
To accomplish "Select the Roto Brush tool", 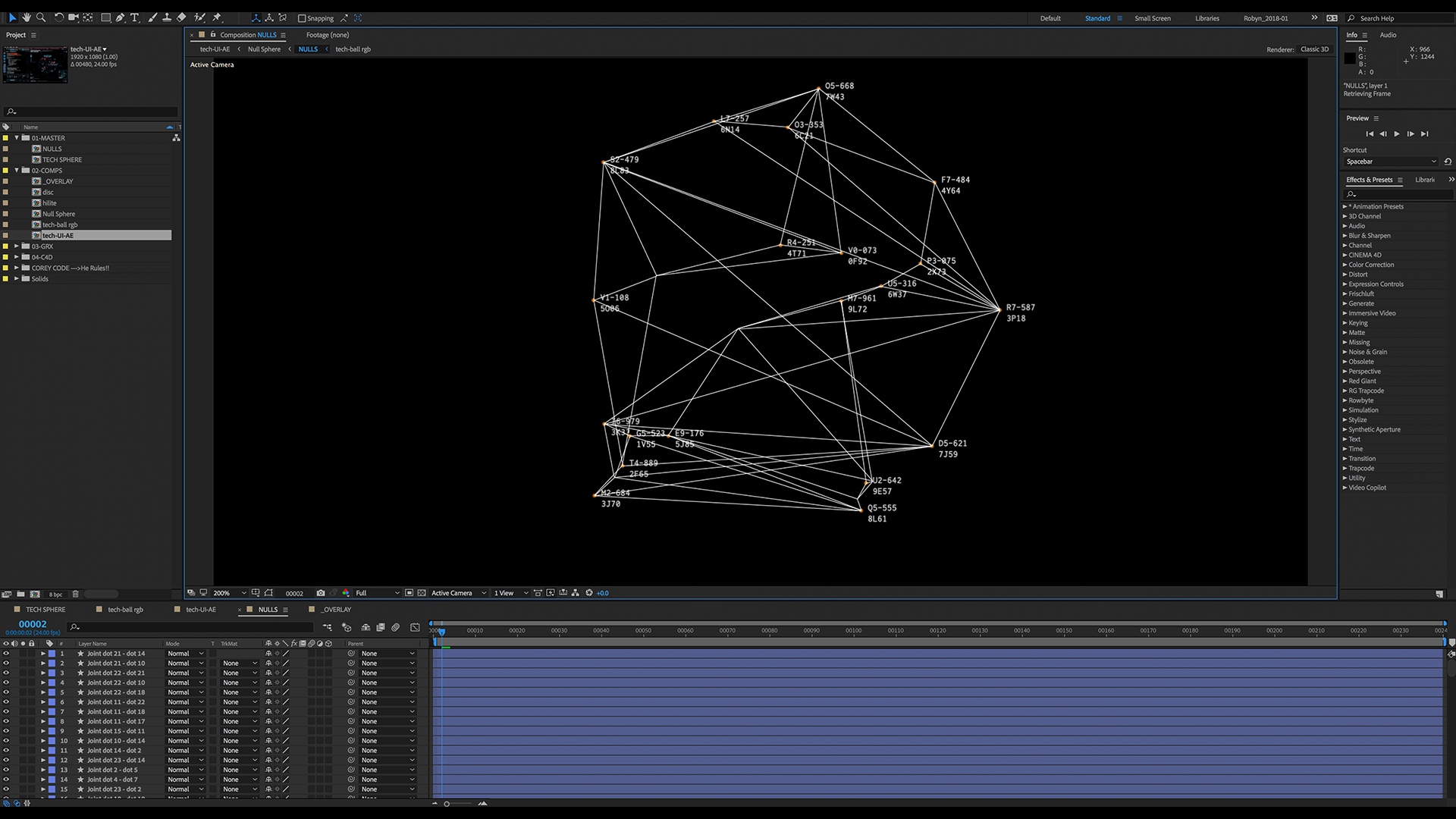I will pos(199,17).
